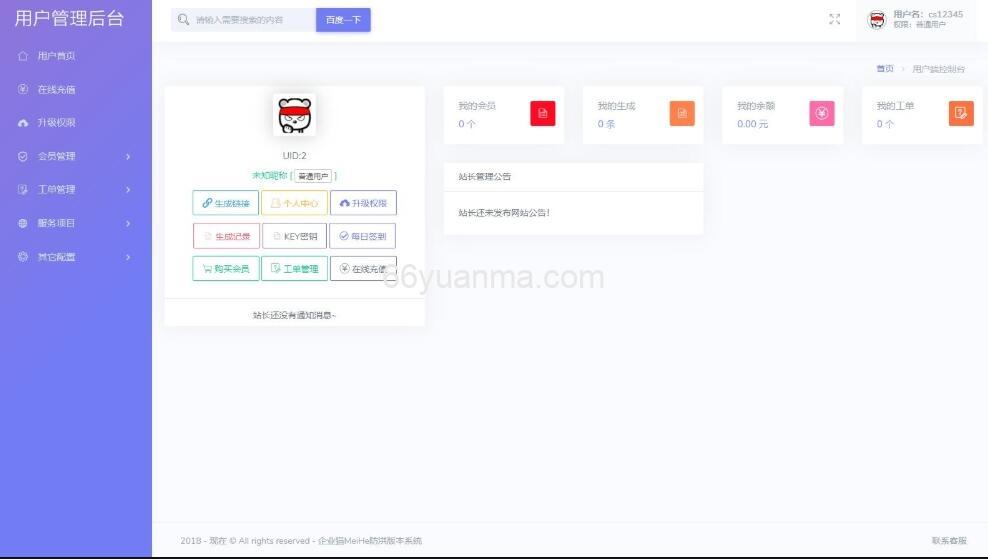The width and height of the screenshot is (988, 559).
Task: Click the 我的工单 card label
Action: pos(895,106)
